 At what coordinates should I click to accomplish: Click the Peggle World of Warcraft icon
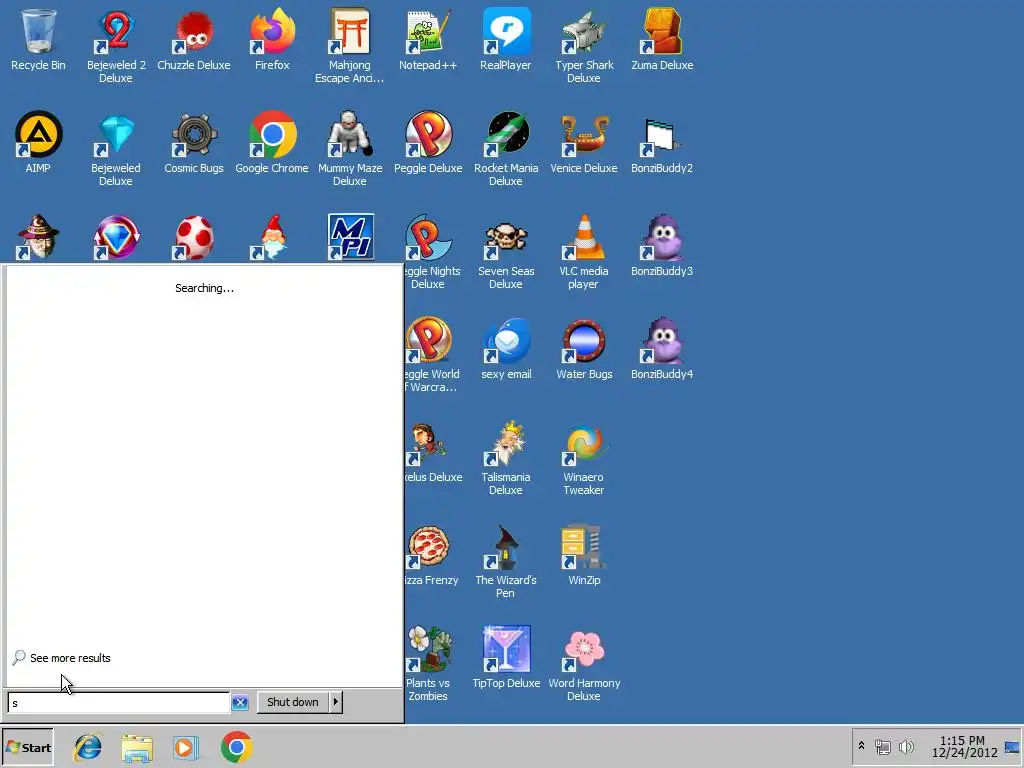point(432,355)
